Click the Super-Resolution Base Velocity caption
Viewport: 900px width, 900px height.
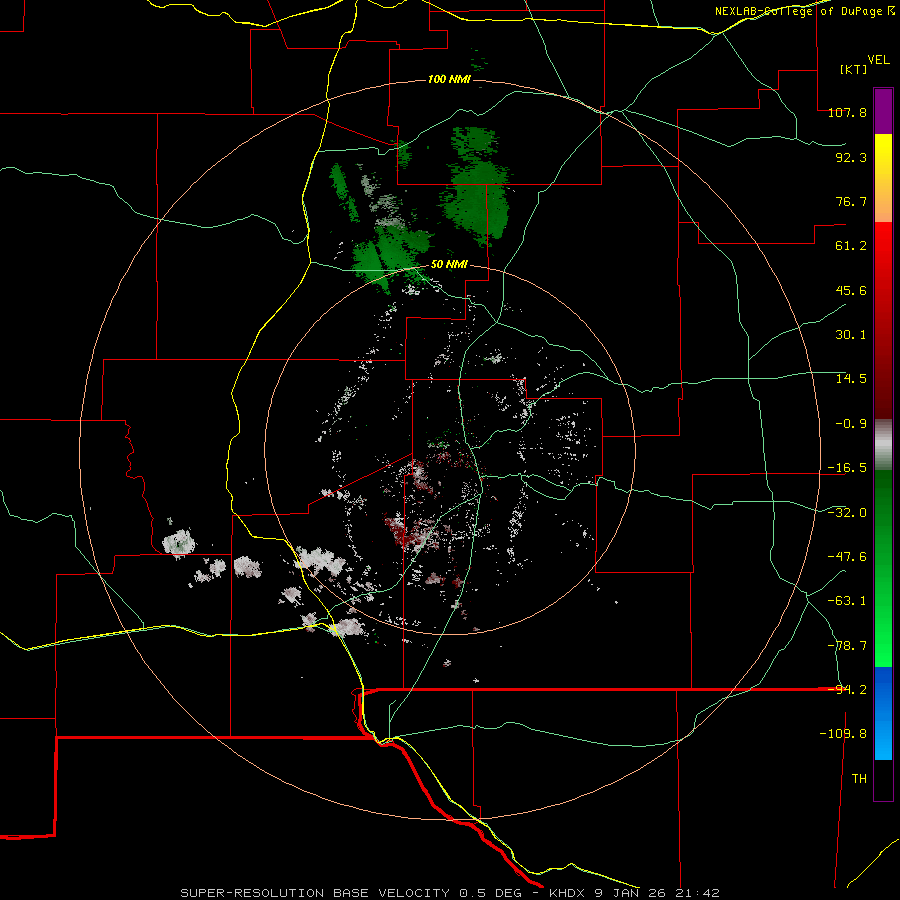(x=450, y=893)
